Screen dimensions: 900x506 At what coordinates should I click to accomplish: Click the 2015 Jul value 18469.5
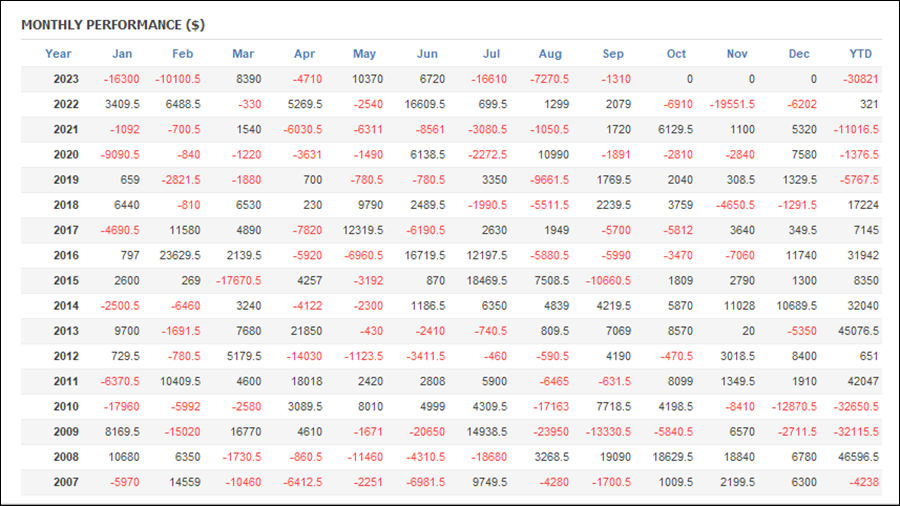tap(487, 281)
